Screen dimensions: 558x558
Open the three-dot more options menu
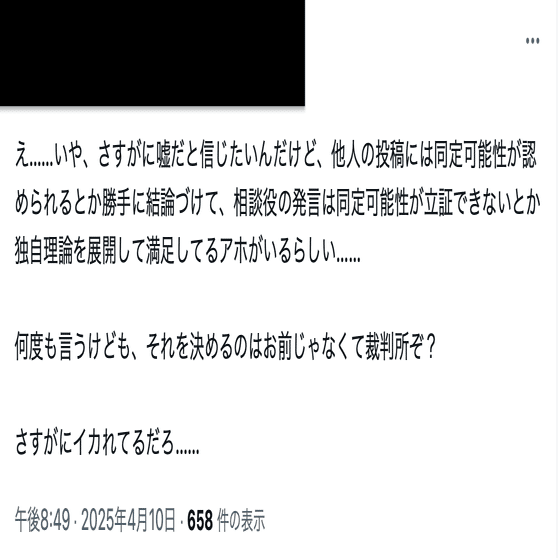[532, 41]
